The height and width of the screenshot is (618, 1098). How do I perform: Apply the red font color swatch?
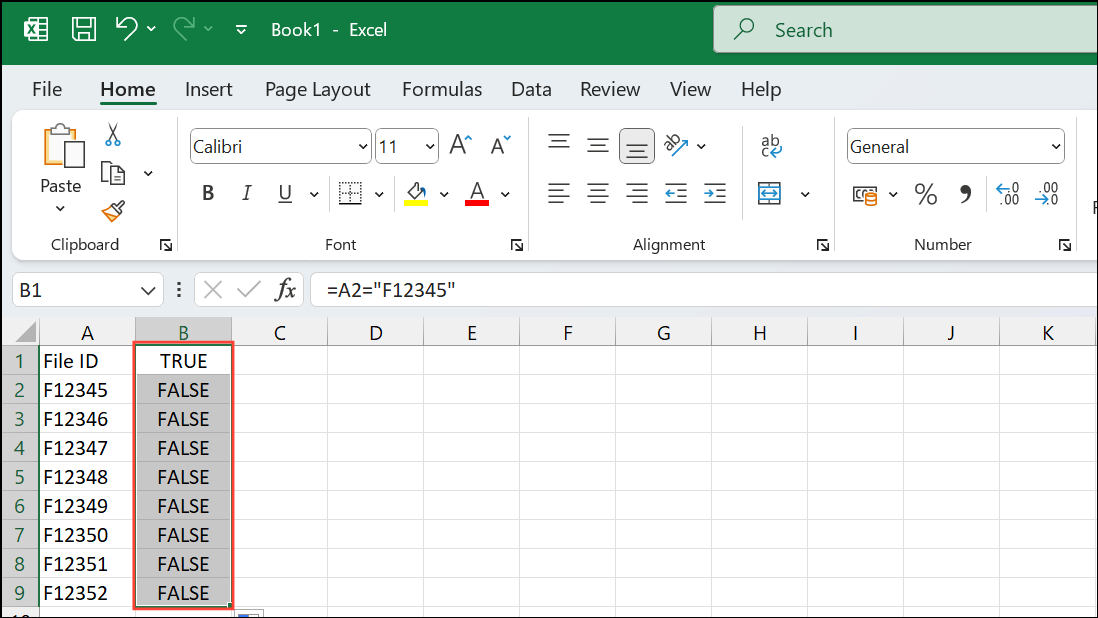coord(477,194)
